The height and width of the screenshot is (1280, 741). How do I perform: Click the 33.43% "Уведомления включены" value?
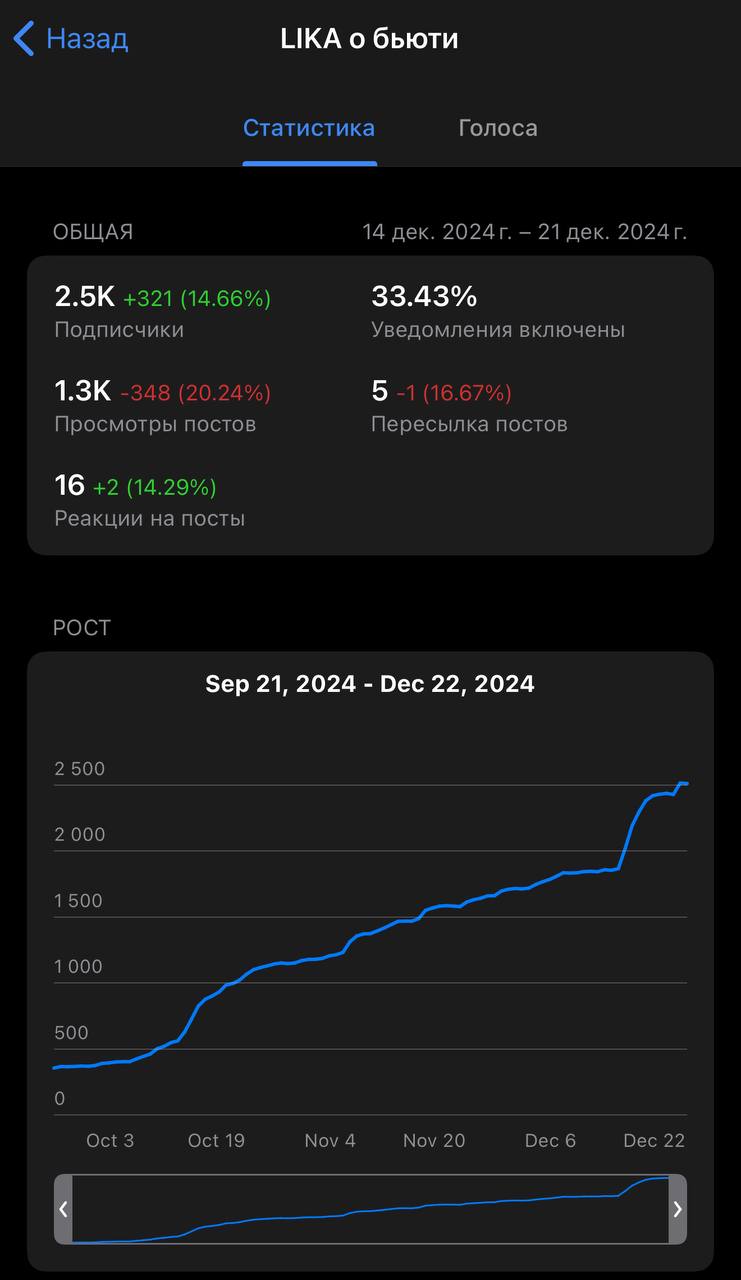pyautogui.click(x=424, y=297)
